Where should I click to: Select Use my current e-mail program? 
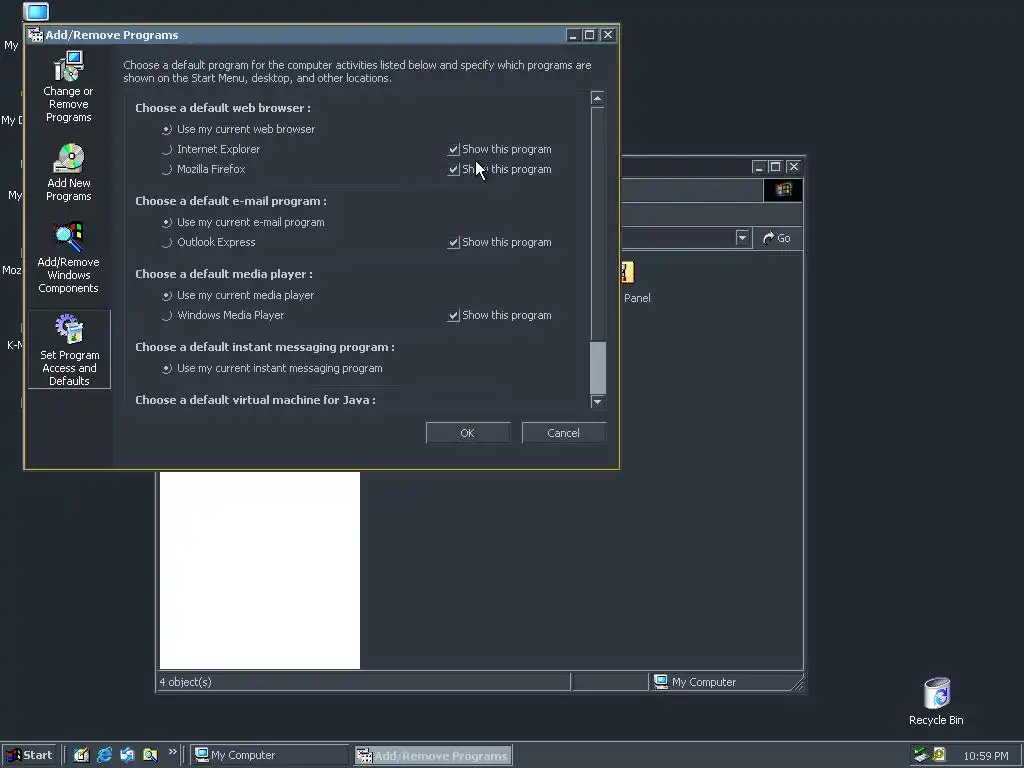coord(244,223)
